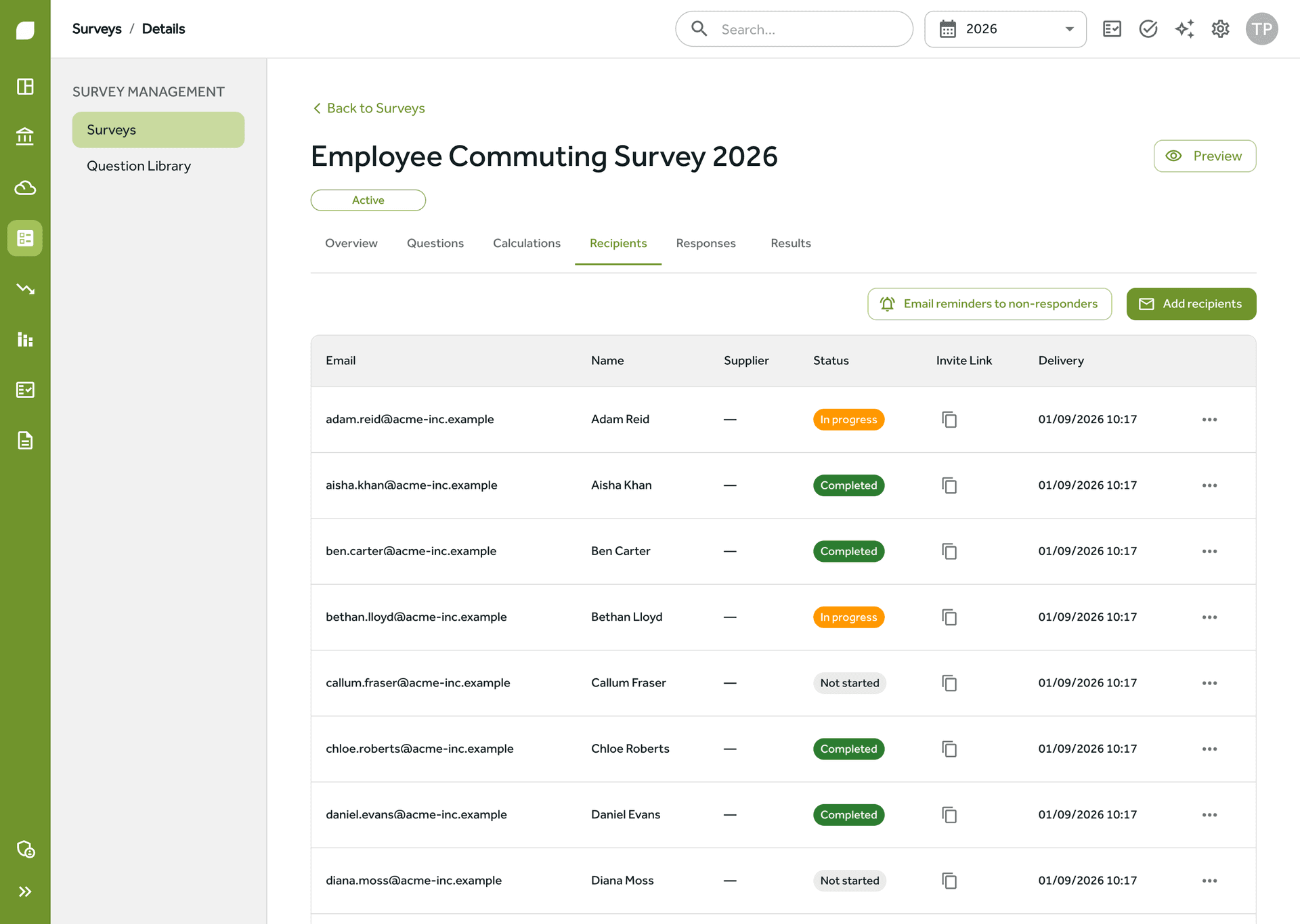Expand the sidebar with double chevron
This screenshot has height=924, width=1300.
pyautogui.click(x=25, y=892)
